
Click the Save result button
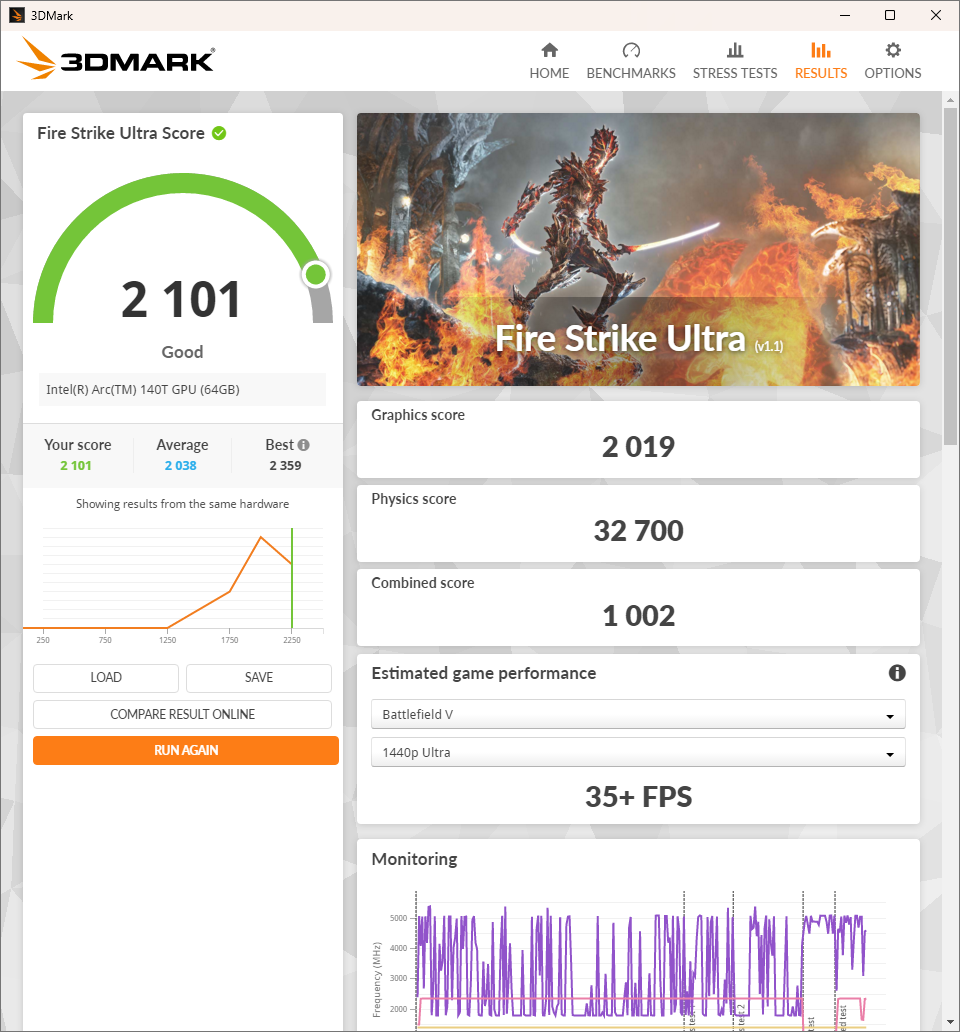(x=259, y=678)
